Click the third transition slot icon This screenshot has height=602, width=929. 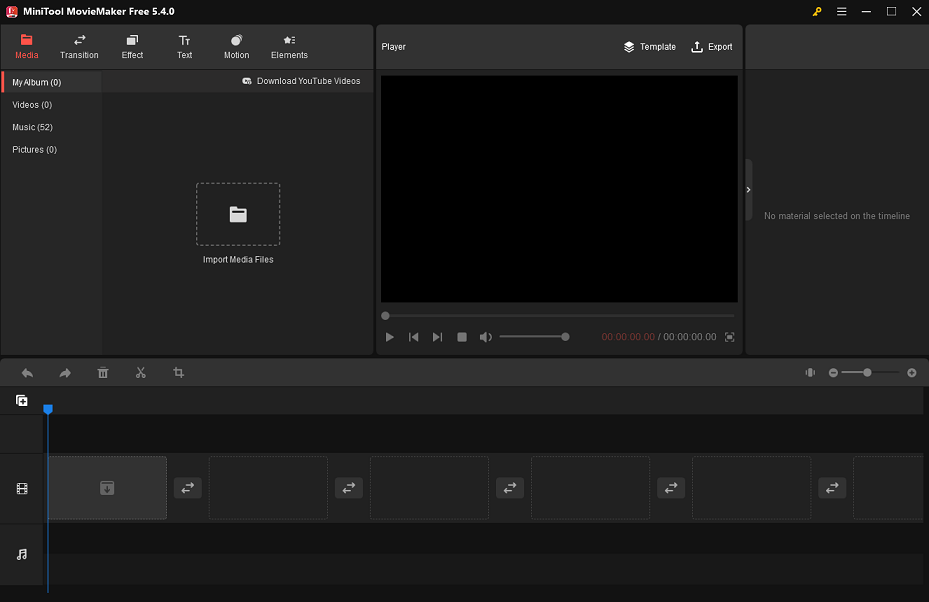tap(510, 488)
